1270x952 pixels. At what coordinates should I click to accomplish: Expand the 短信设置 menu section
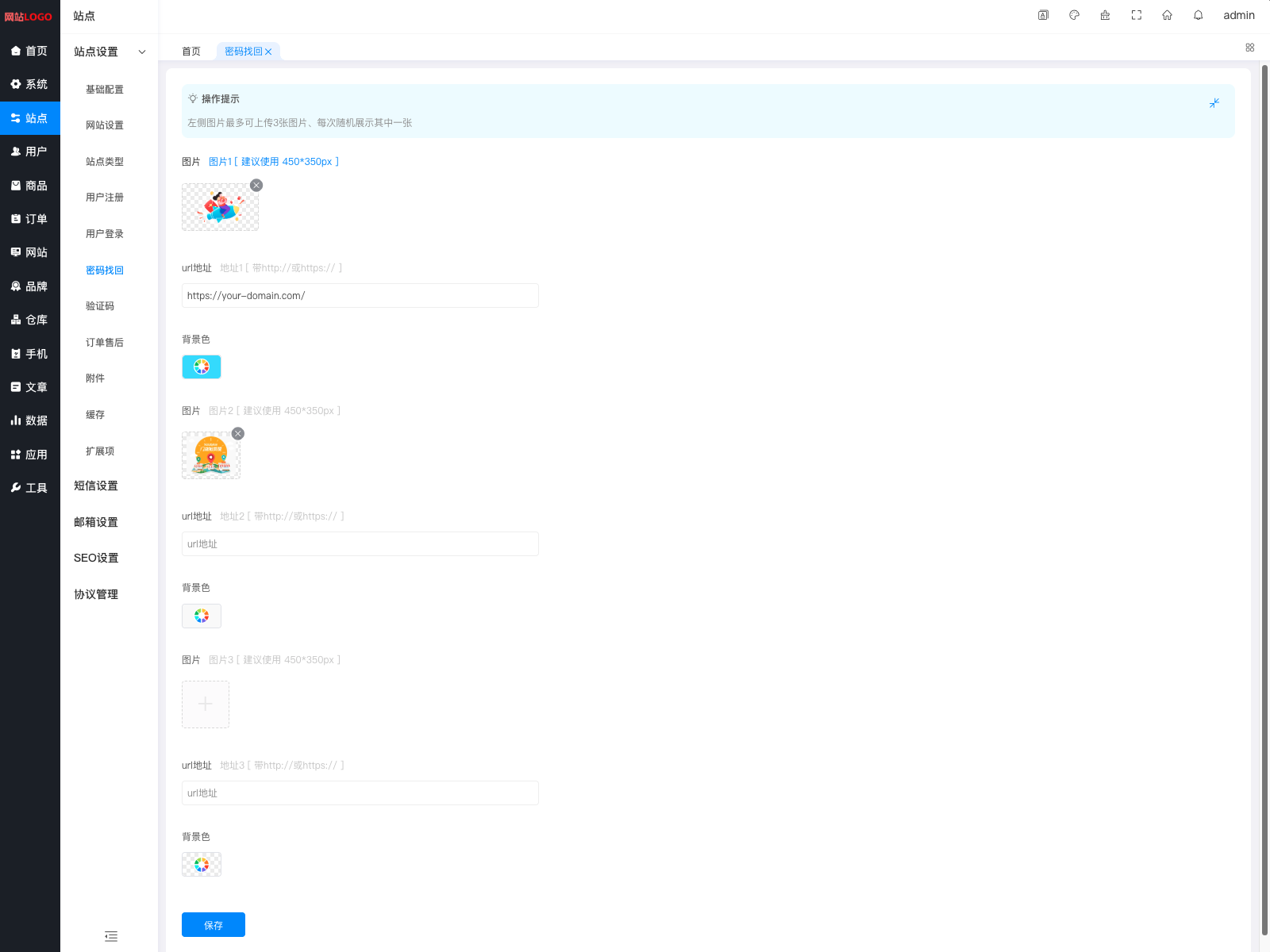96,486
